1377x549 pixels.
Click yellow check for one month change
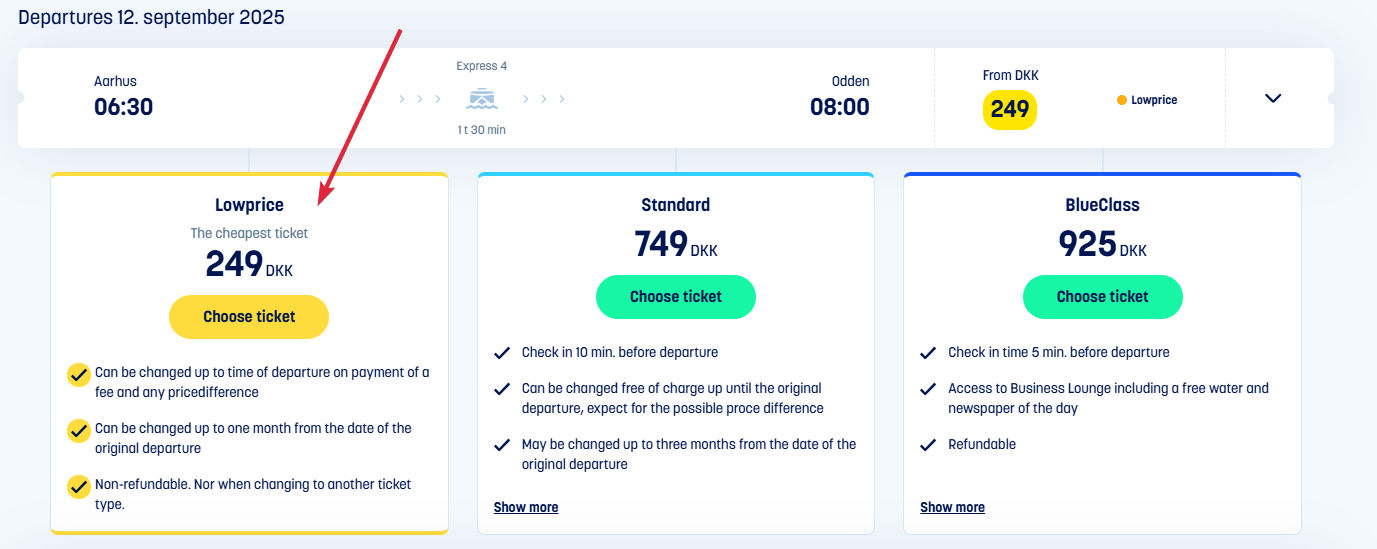pyautogui.click(x=79, y=430)
